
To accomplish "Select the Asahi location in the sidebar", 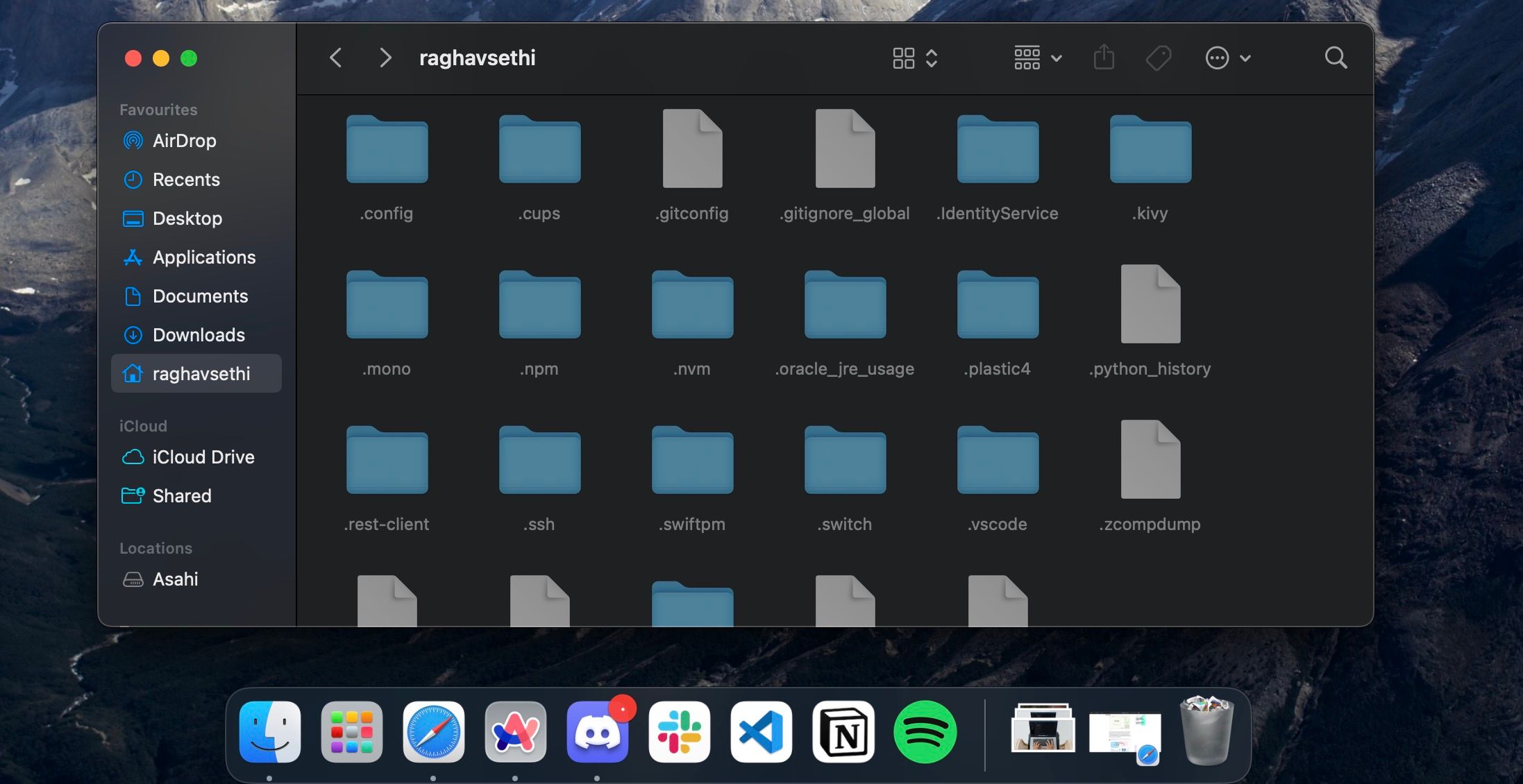I will 175,579.
